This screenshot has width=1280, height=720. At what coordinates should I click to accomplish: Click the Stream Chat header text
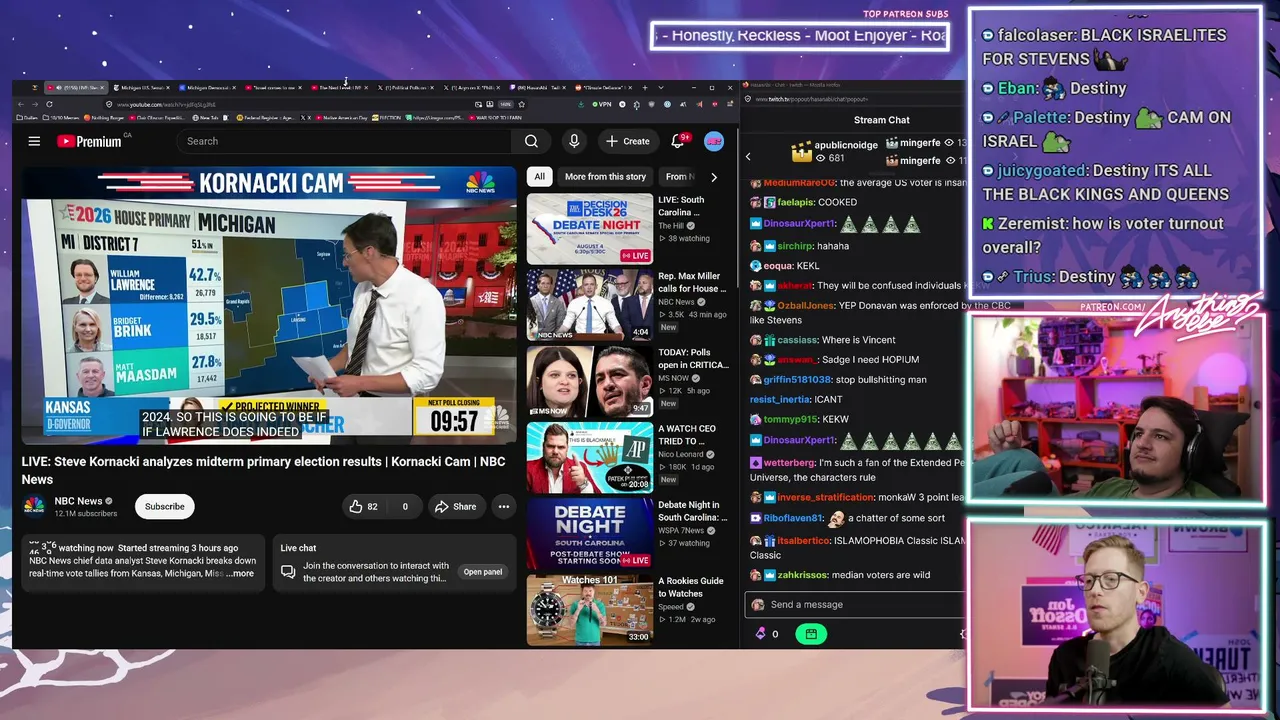click(x=881, y=120)
